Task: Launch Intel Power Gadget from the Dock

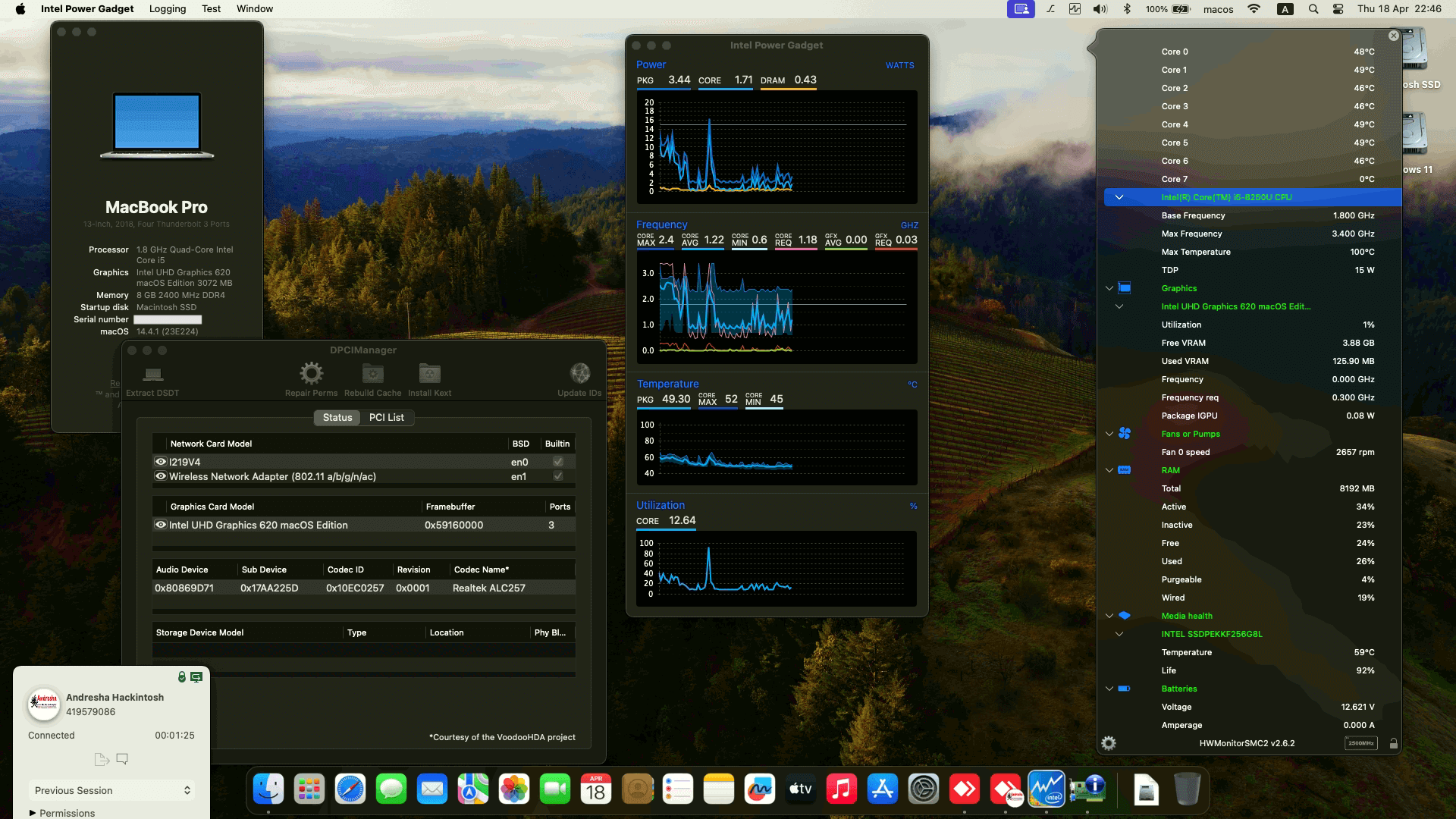Action: click(1046, 789)
